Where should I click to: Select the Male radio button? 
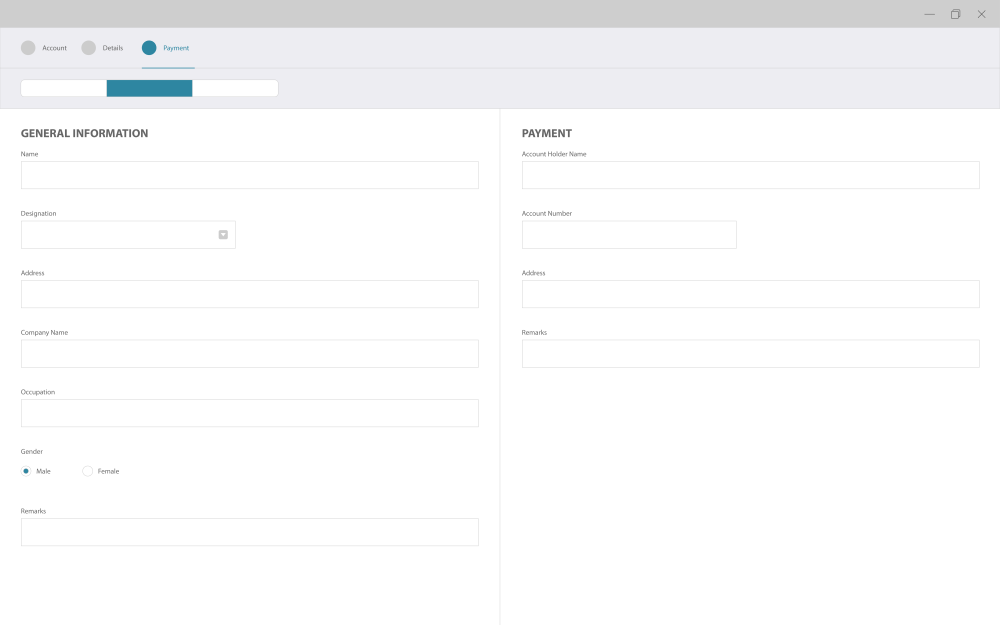pyautogui.click(x=26, y=471)
